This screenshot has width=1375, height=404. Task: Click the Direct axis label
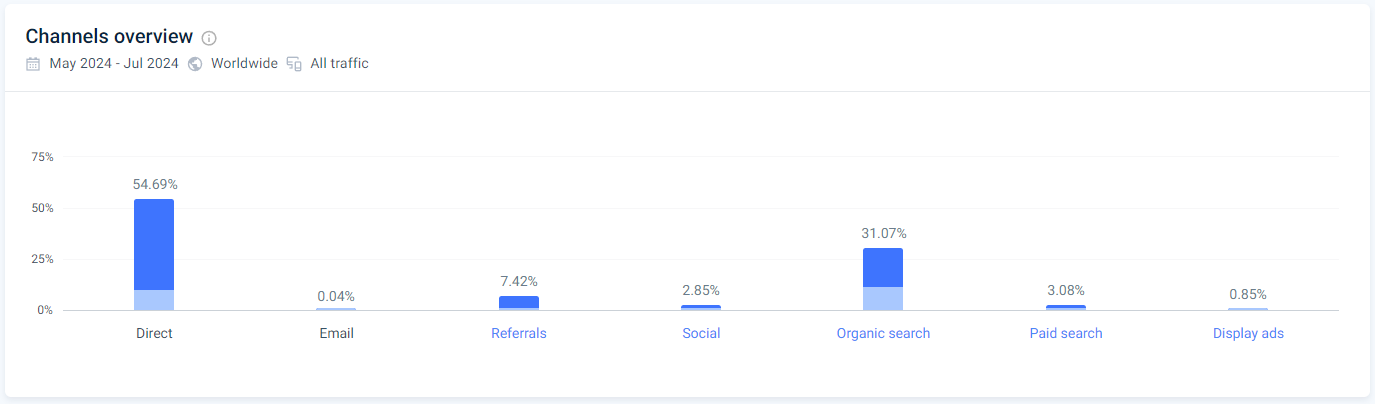pyautogui.click(x=154, y=333)
